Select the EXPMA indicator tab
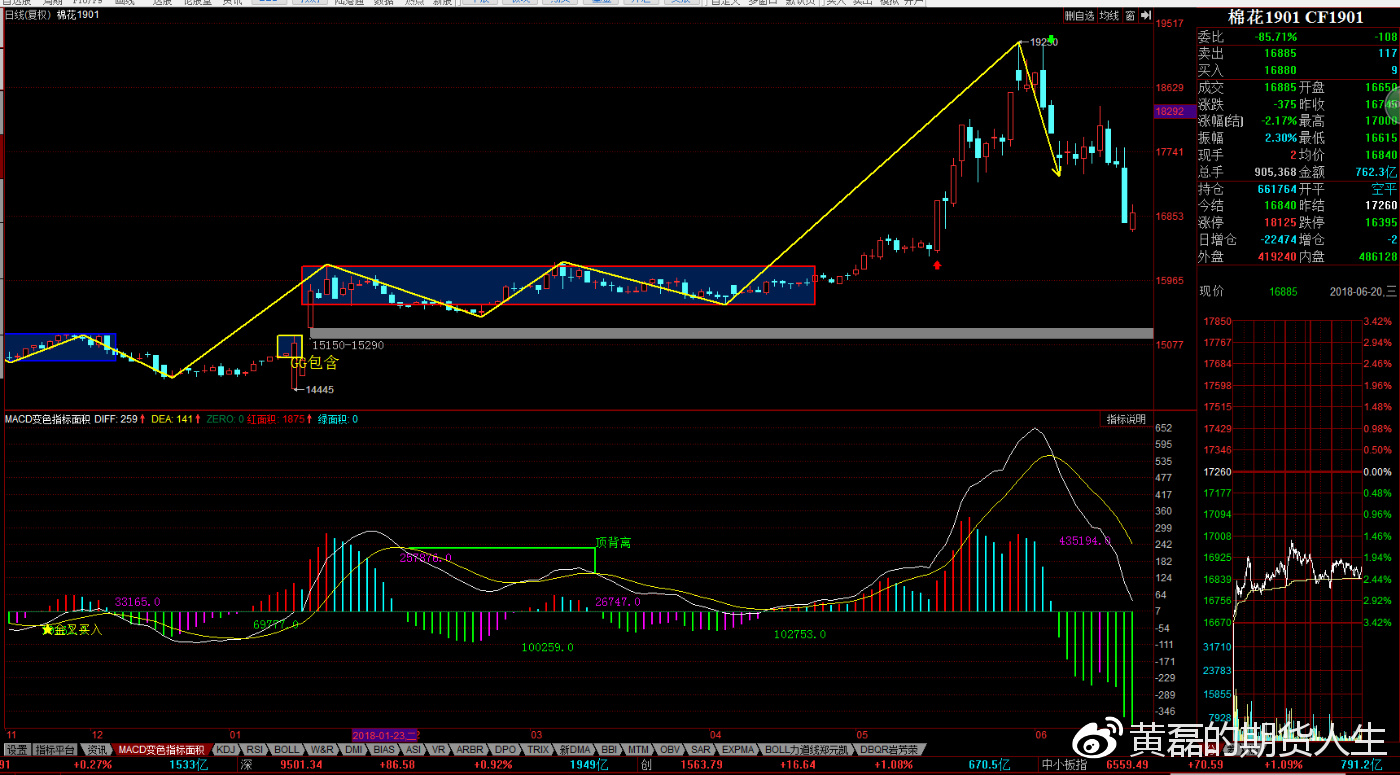This screenshot has height=775, width=1400. (x=738, y=749)
